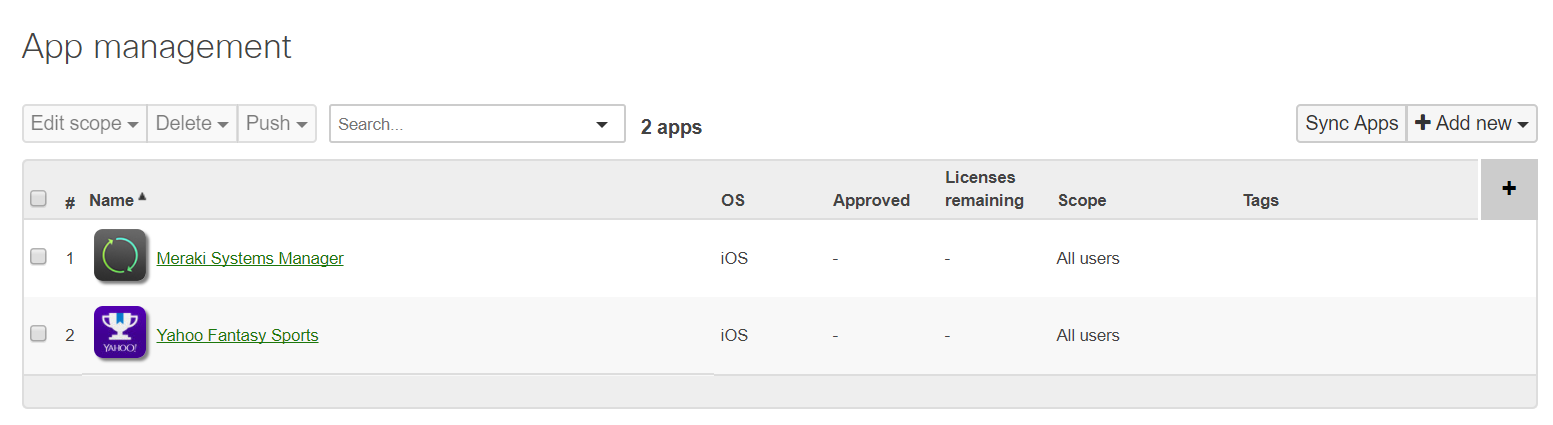The height and width of the screenshot is (425, 1553).
Task: Sort by the Scope column header
Action: pos(1082,200)
